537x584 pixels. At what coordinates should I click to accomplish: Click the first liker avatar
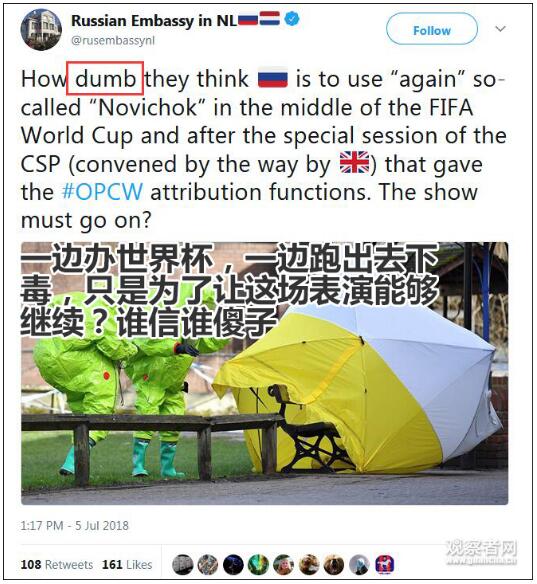point(182,565)
